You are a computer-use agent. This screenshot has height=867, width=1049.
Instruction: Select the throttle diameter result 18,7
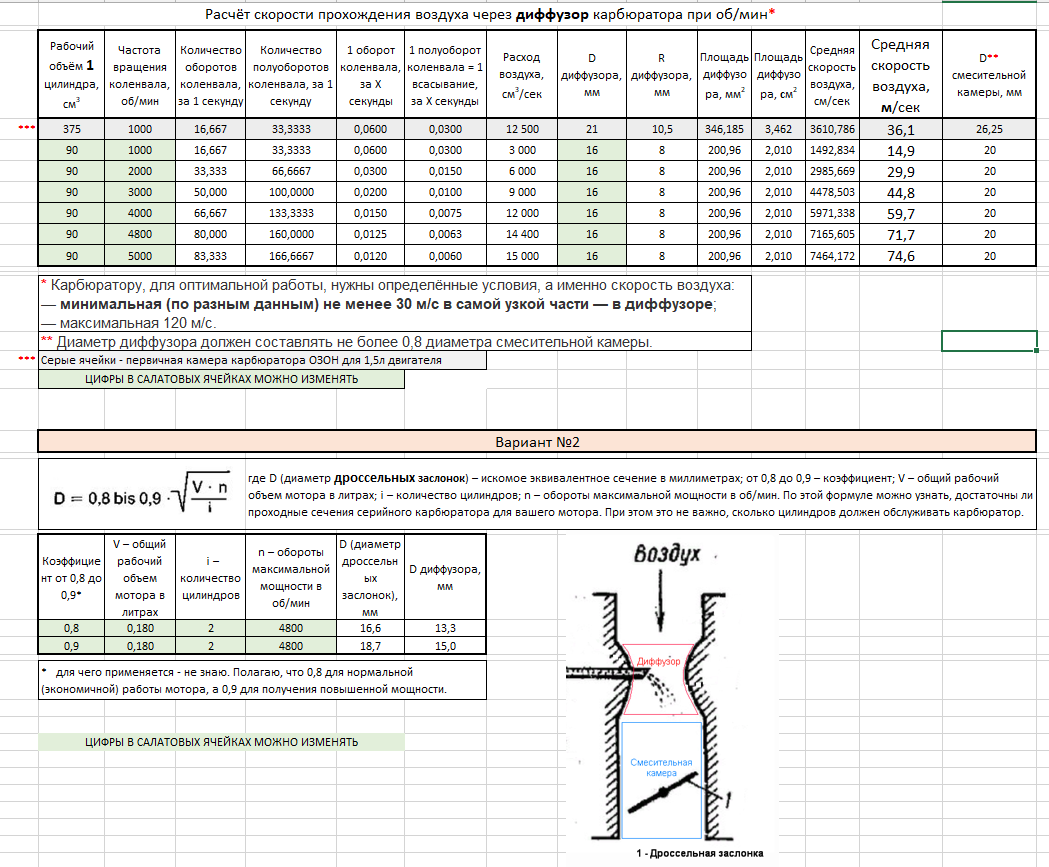click(x=369, y=646)
